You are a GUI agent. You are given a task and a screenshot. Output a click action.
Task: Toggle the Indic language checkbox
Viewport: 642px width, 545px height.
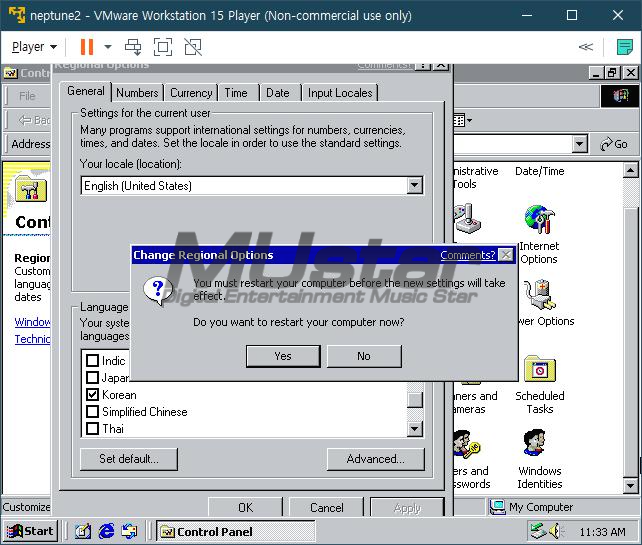93,360
